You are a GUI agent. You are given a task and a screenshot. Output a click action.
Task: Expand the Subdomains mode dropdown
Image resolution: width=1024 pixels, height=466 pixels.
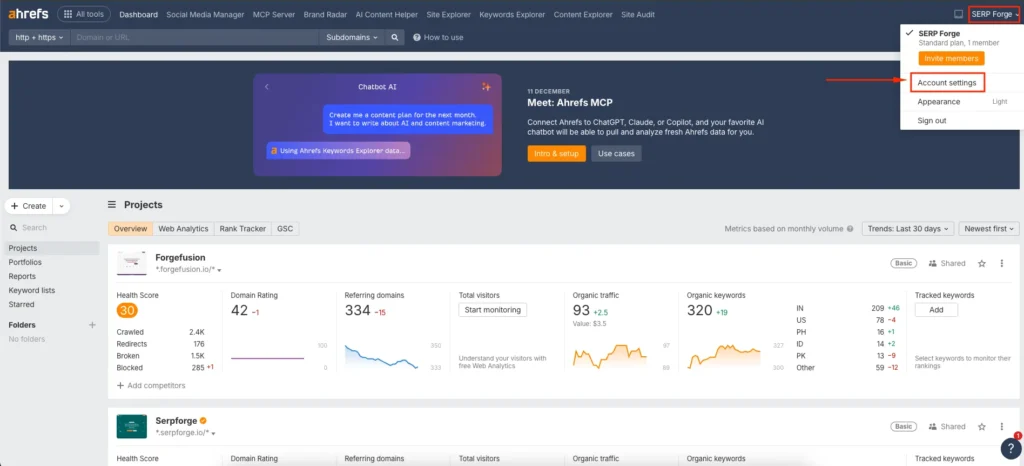point(353,37)
